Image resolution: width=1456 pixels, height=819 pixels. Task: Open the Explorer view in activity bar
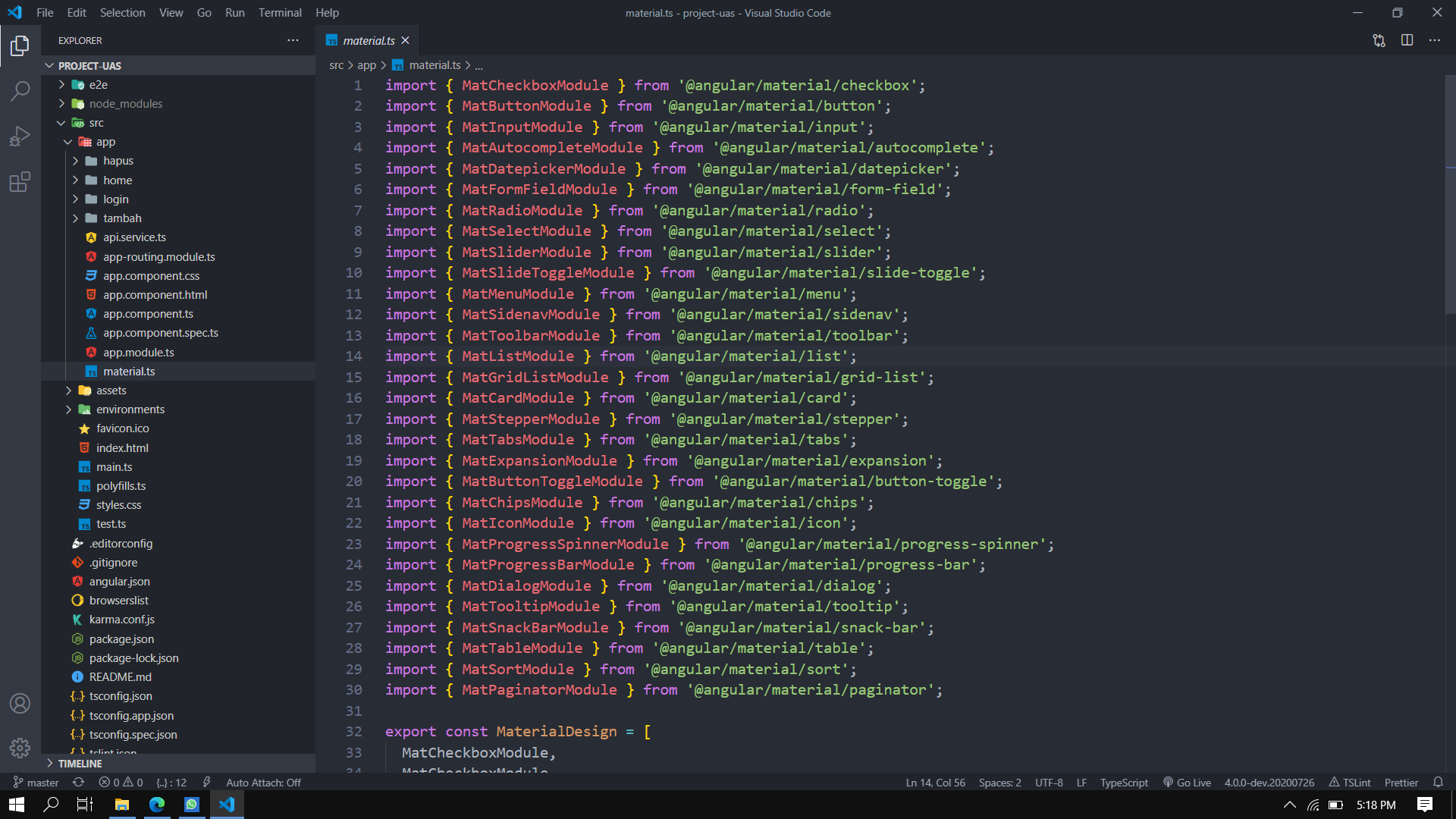(x=20, y=46)
